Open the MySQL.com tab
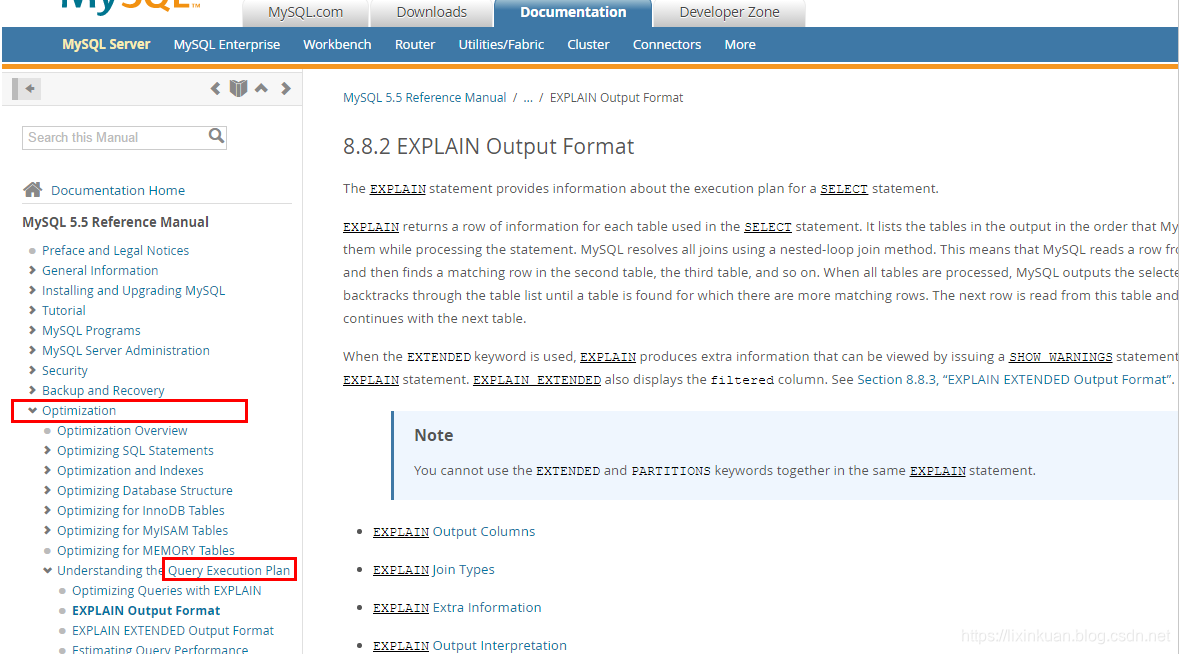The width and height of the screenshot is (1180, 654). click(306, 13)
